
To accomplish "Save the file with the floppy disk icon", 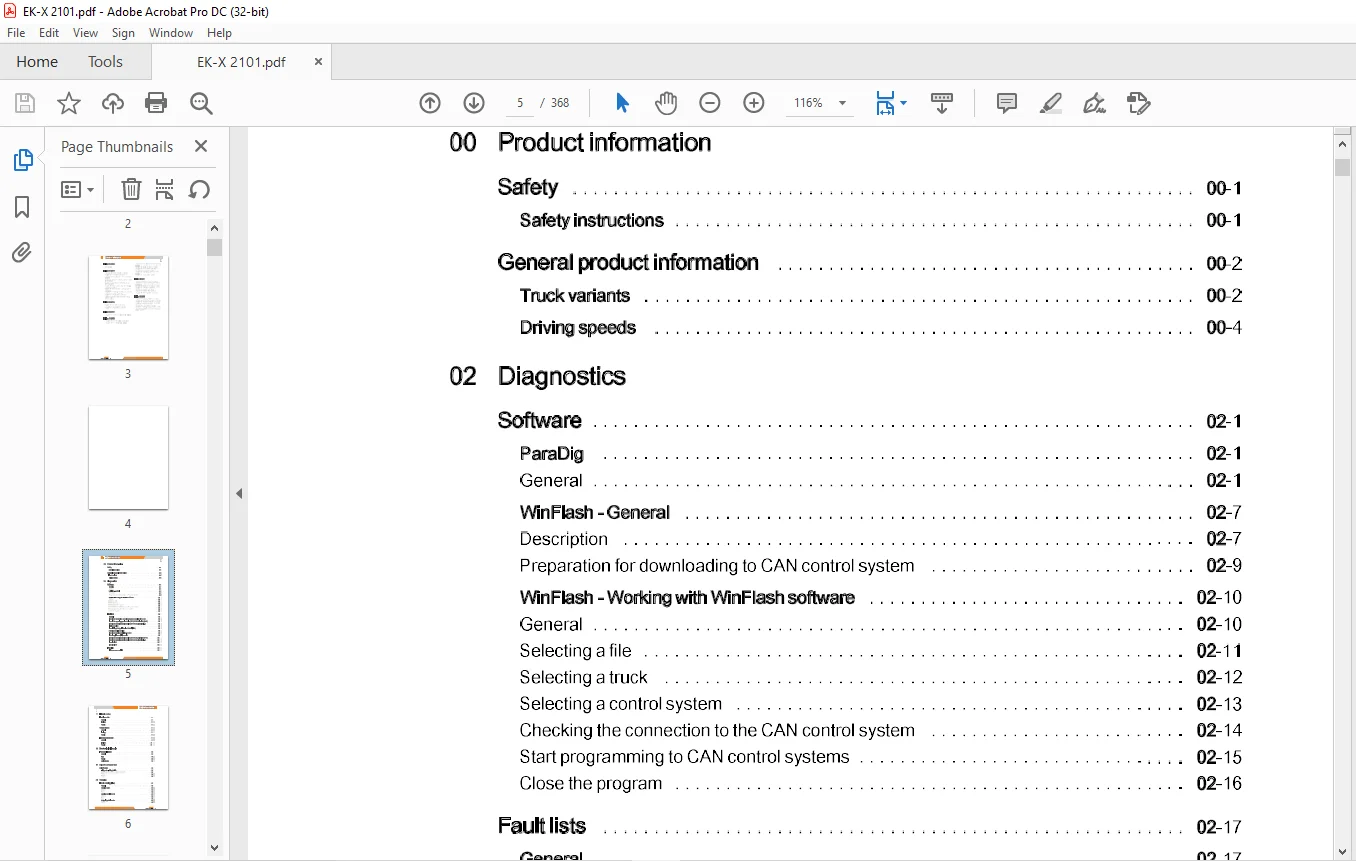I will coord(25,103).
